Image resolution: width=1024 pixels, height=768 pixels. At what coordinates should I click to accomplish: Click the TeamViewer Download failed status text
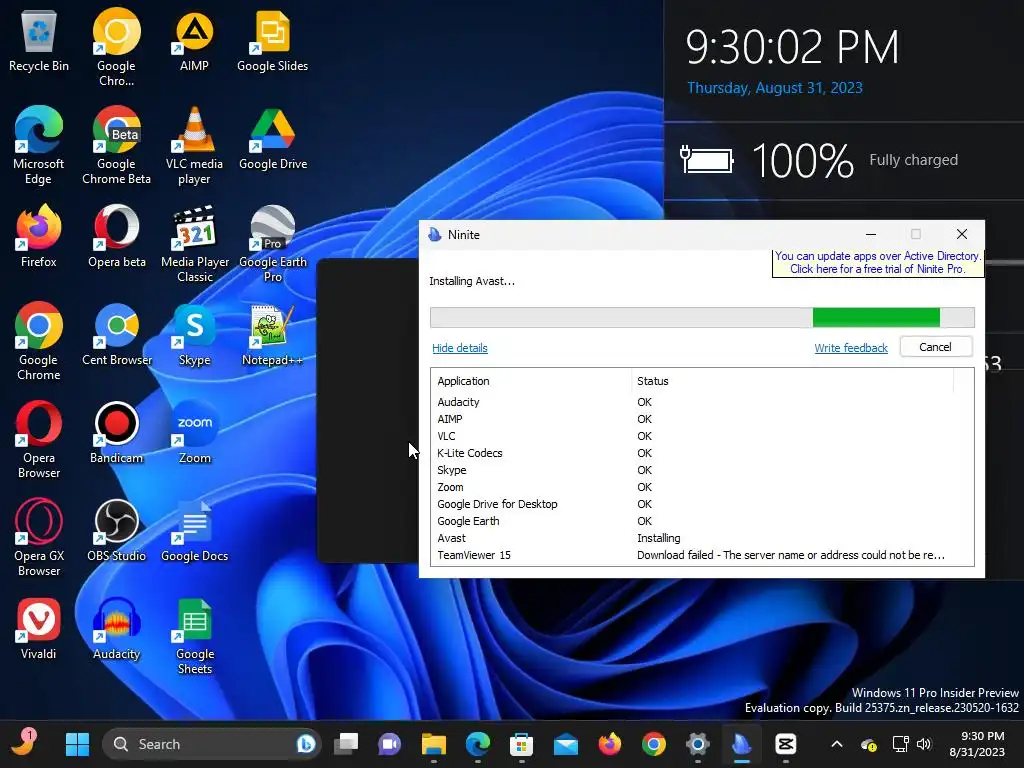(790, 555)
